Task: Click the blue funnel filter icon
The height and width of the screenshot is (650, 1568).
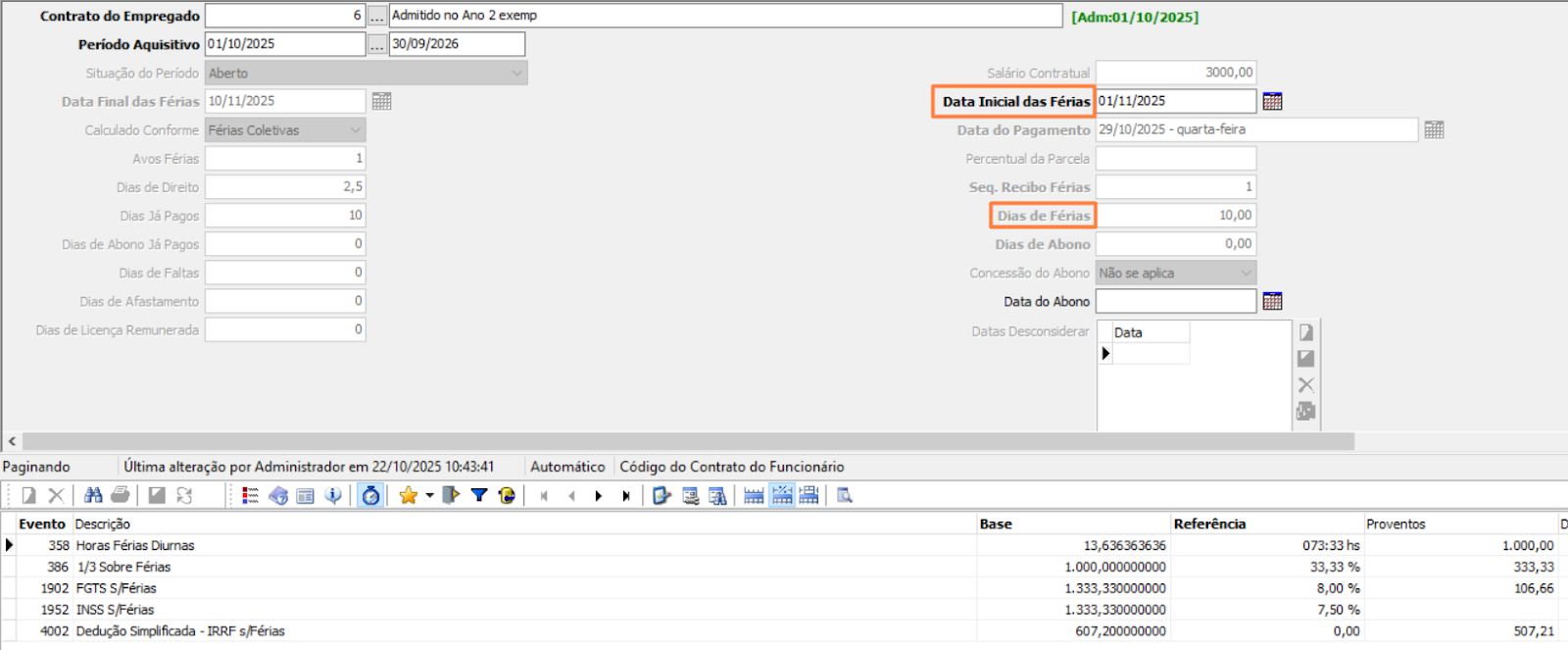Action: pos(479,496)
